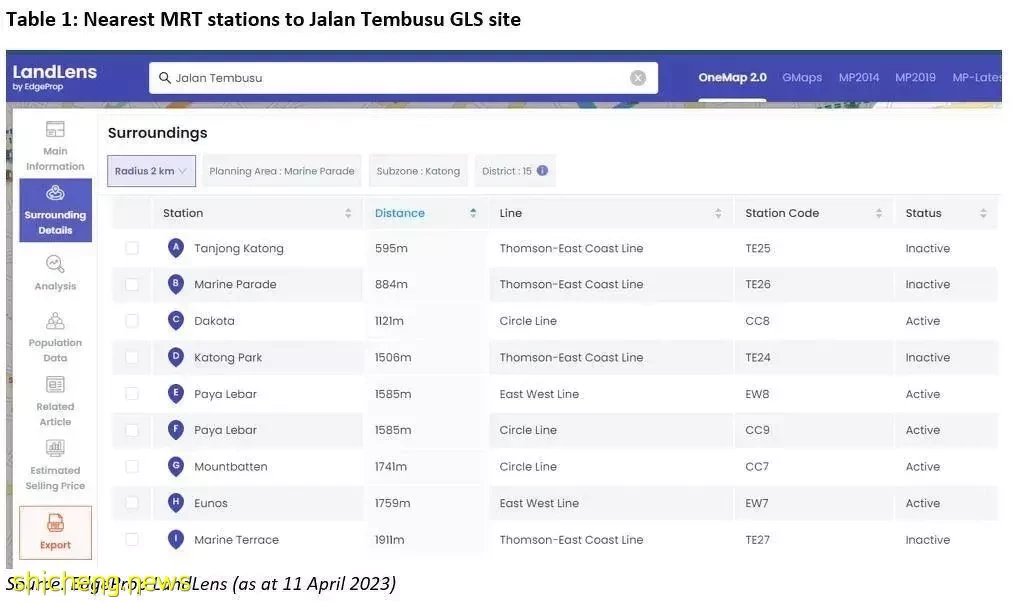Select the CC8 station code cell
This screenshot has height=602, width=1015.
(757, 320)
